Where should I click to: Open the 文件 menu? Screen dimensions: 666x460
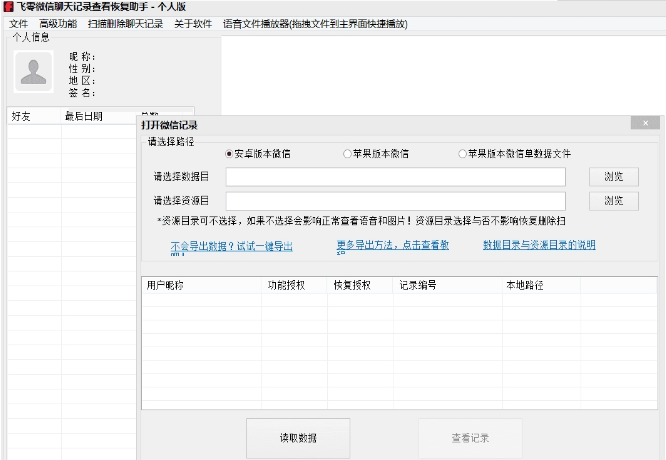click(19, 24)
